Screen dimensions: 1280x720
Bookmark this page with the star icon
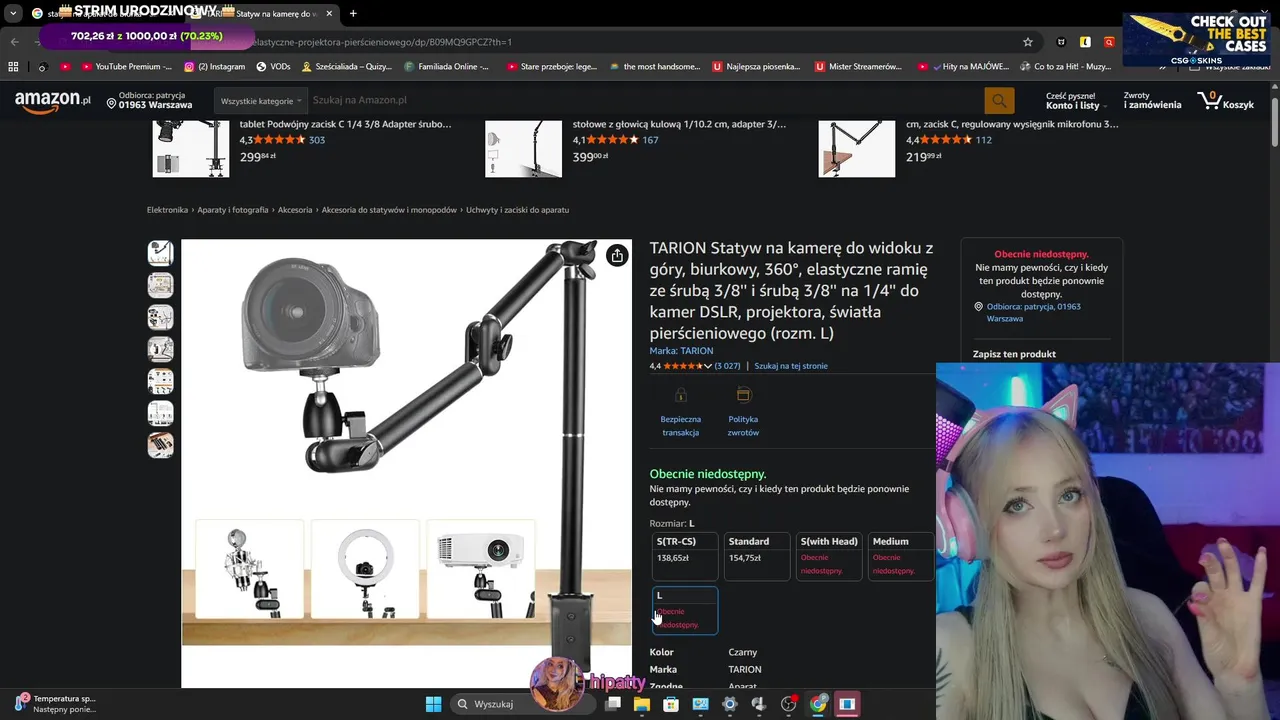(x=1027, y=42)
